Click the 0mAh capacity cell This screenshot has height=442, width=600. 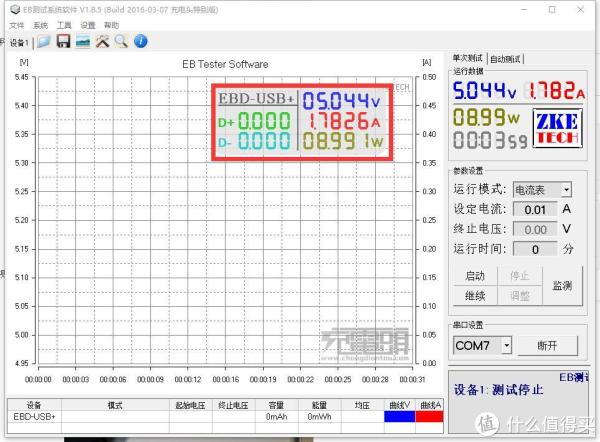(276, 416)
